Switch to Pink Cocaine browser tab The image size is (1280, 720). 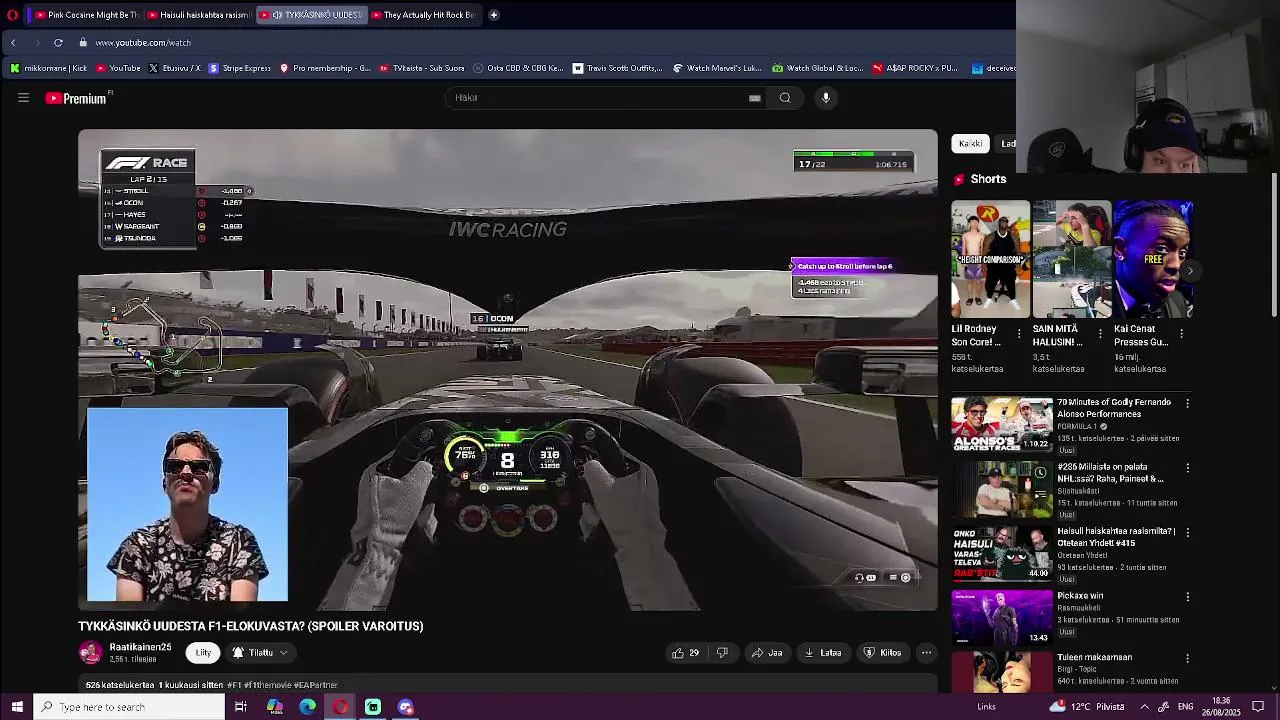(x=87, y=15)
